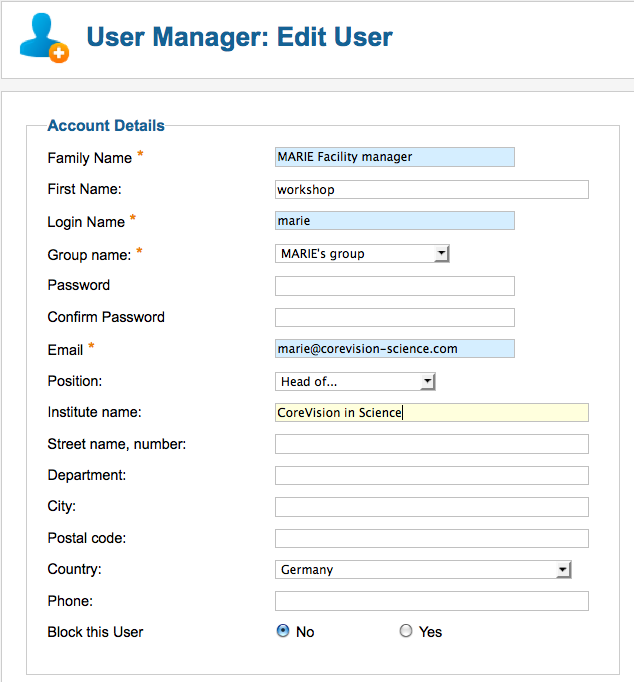Focus the First Name field
This screenshot has height=682, width=634.
click(x=432, y=190)
